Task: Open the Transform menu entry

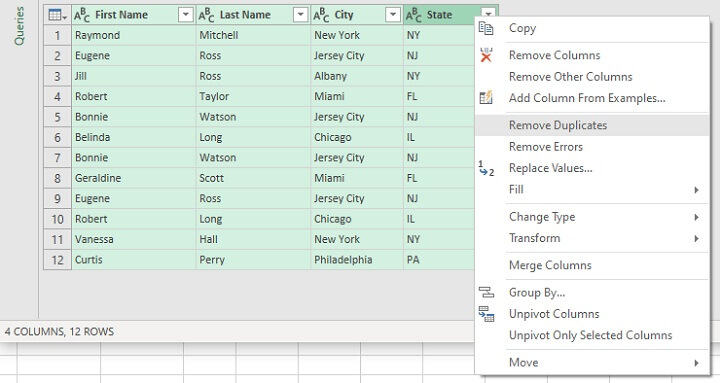Action: point(592,238)
